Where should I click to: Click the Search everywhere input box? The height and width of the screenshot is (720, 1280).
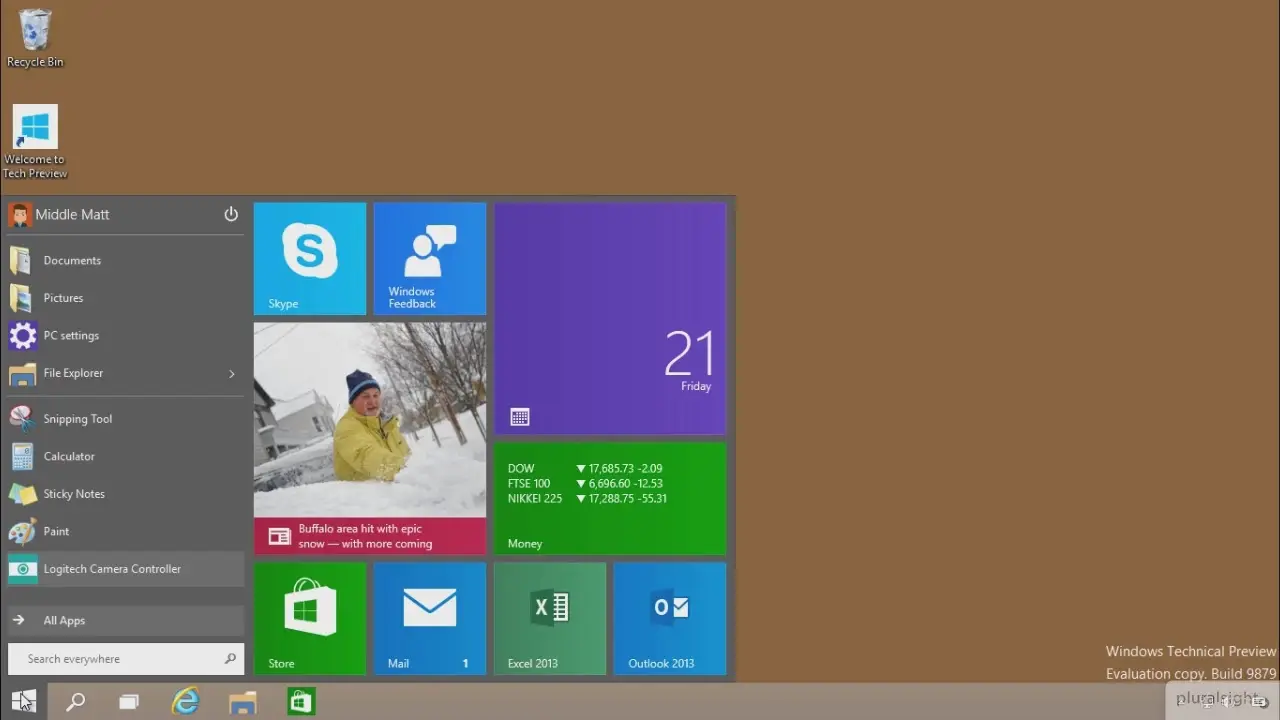coord(126,659)
